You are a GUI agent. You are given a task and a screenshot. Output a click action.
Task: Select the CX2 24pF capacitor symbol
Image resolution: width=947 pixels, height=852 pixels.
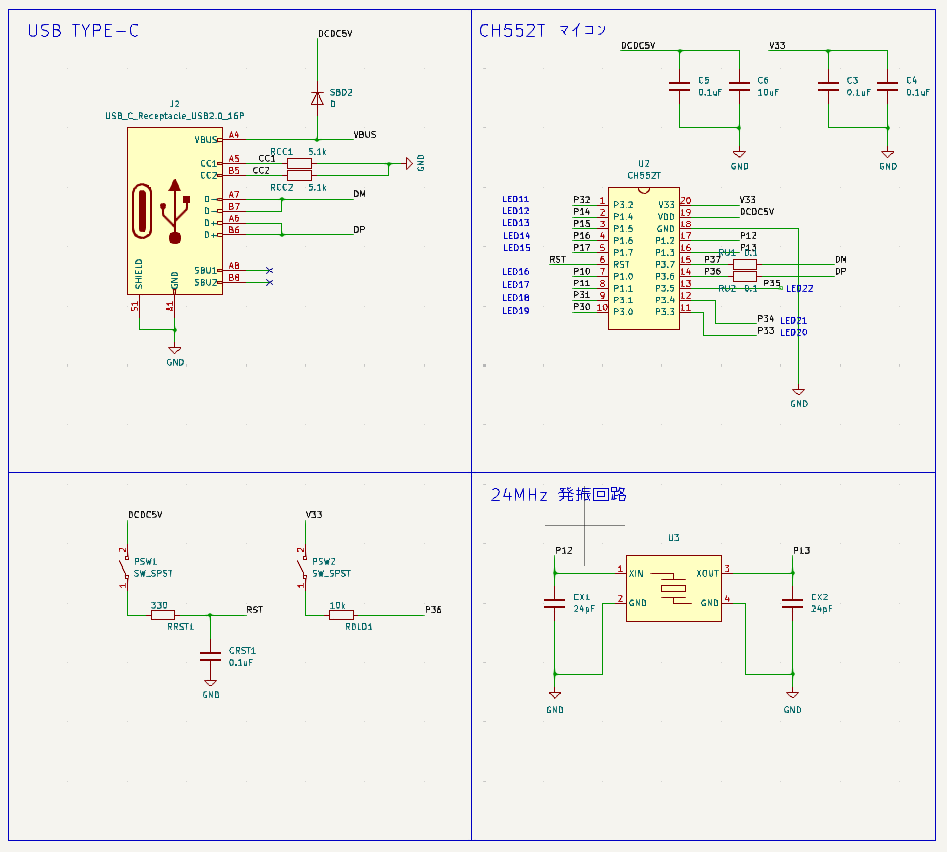point(792,603)
